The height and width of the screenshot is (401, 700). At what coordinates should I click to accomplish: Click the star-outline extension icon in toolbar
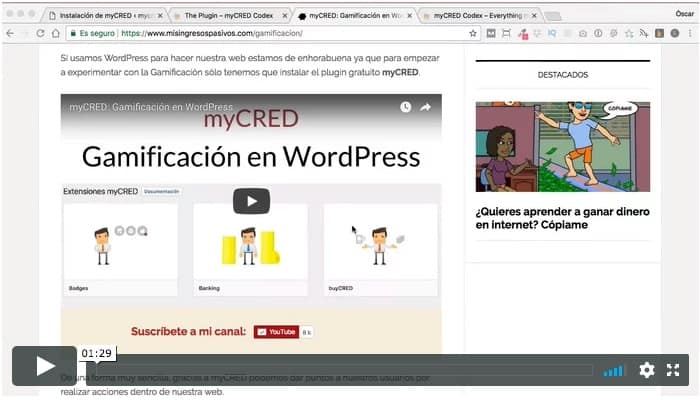629,33
